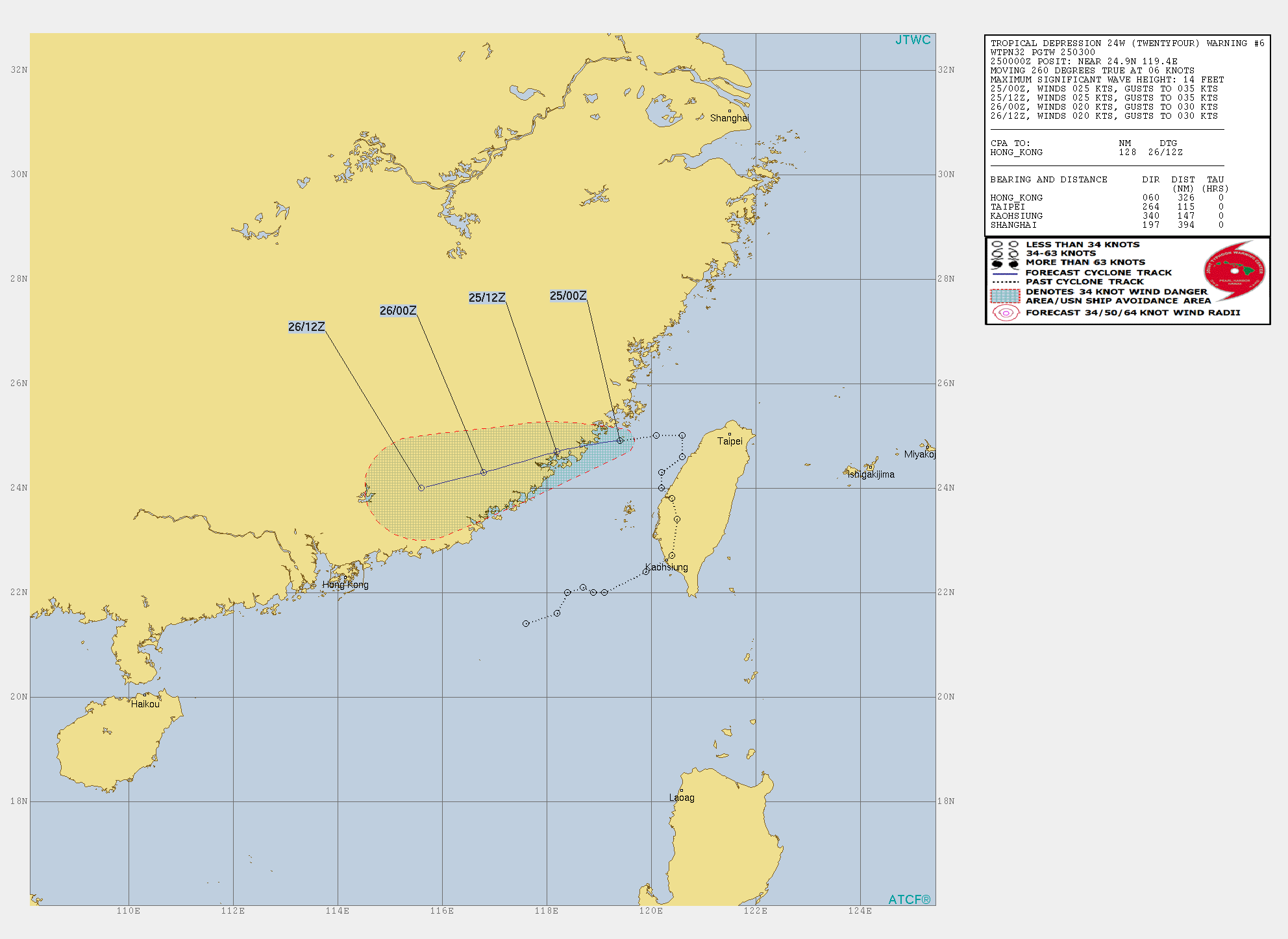Click the less than 34 knots legend symbol
This screenshot has width=1288, height=939.
tap(1005, 245)
